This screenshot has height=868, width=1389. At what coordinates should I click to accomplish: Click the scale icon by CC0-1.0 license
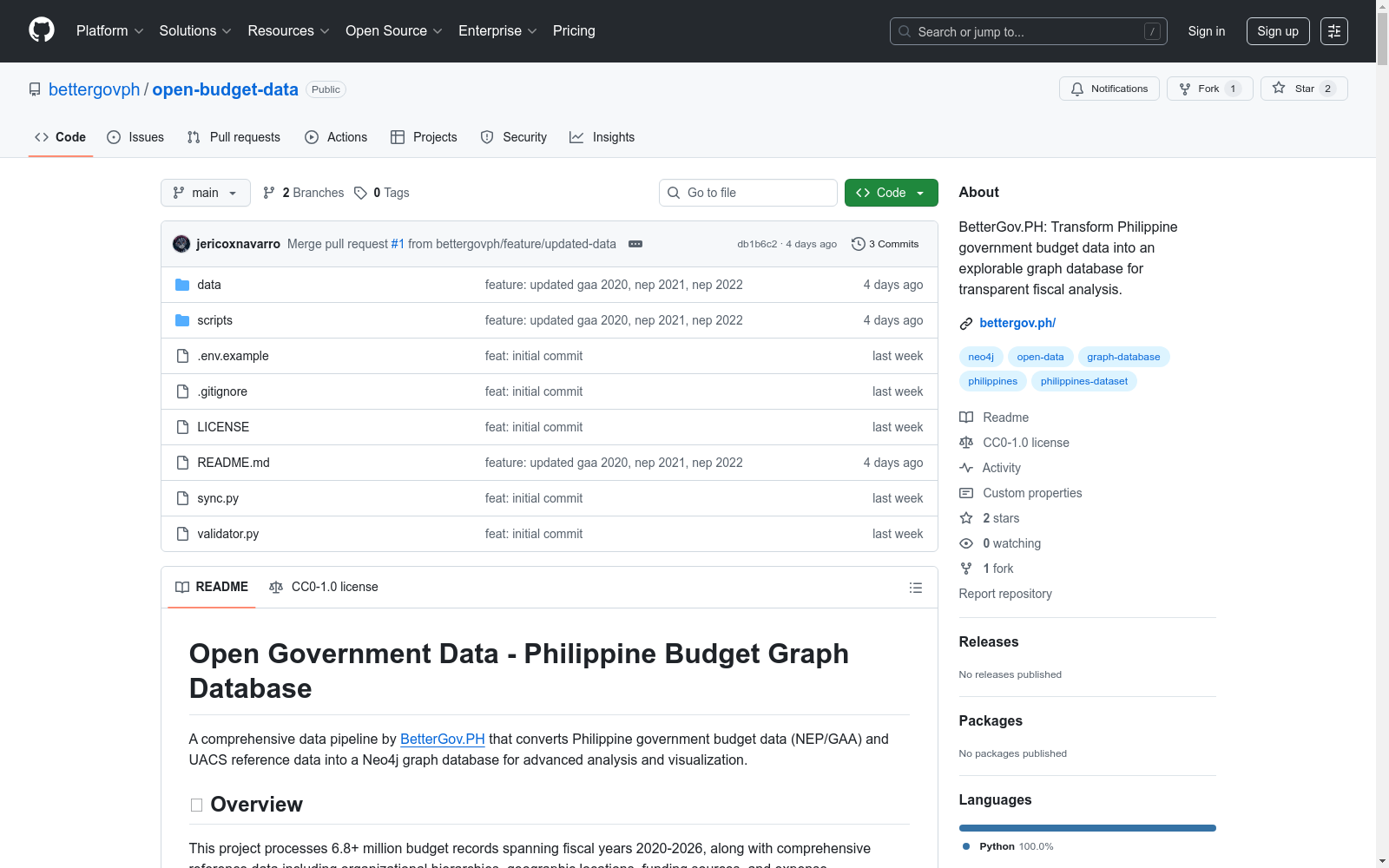pyautogui.click(x=966, y=443)
